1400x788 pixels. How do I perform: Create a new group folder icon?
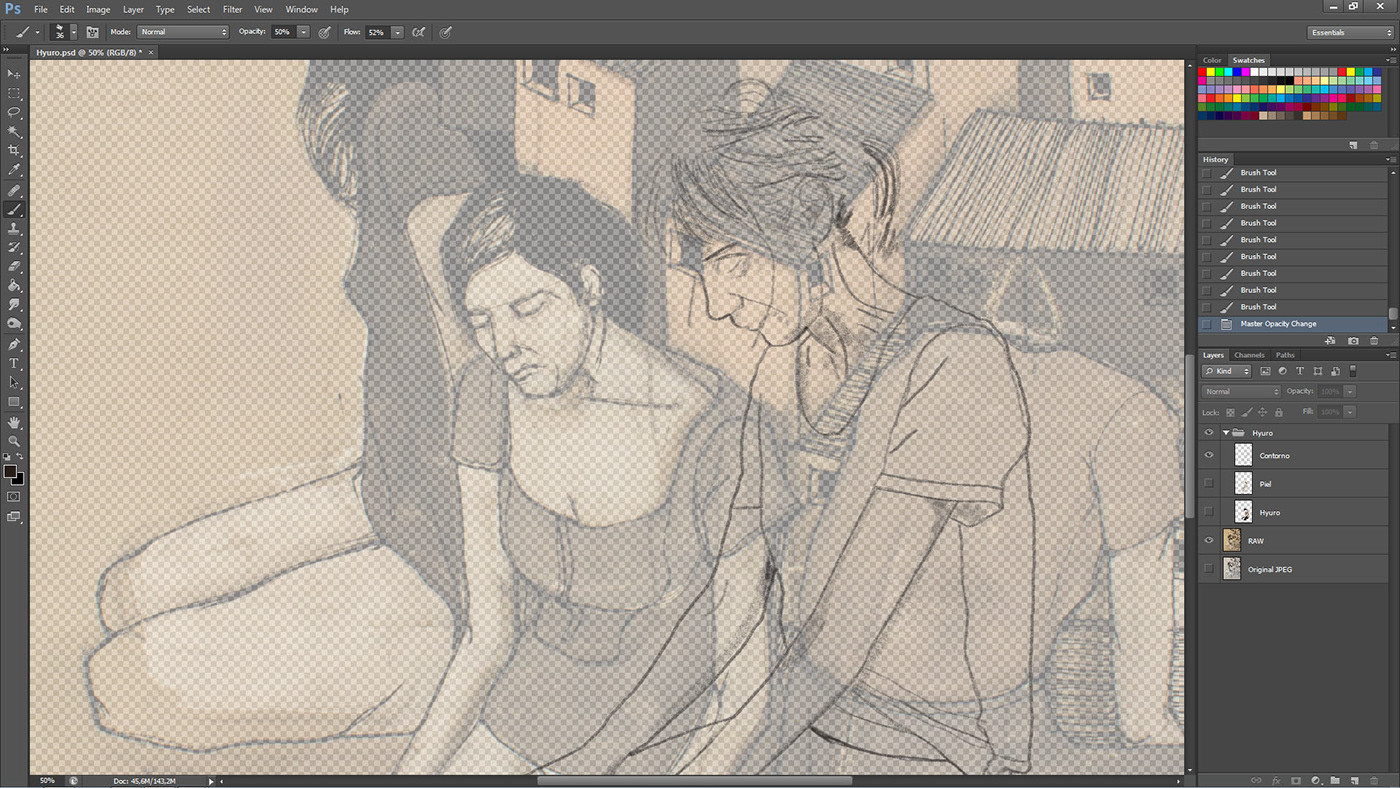coord(1335,780)
